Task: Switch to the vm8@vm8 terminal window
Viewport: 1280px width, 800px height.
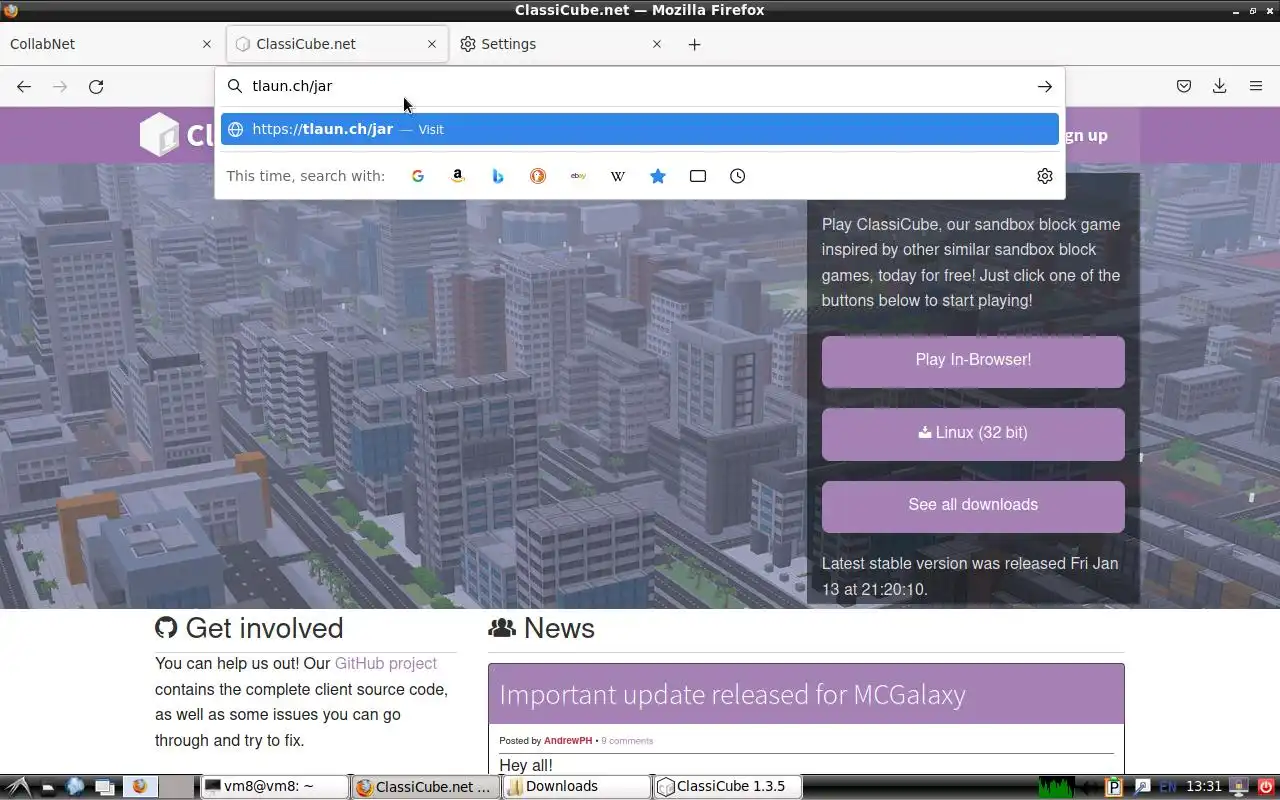Action: [274, 787]
